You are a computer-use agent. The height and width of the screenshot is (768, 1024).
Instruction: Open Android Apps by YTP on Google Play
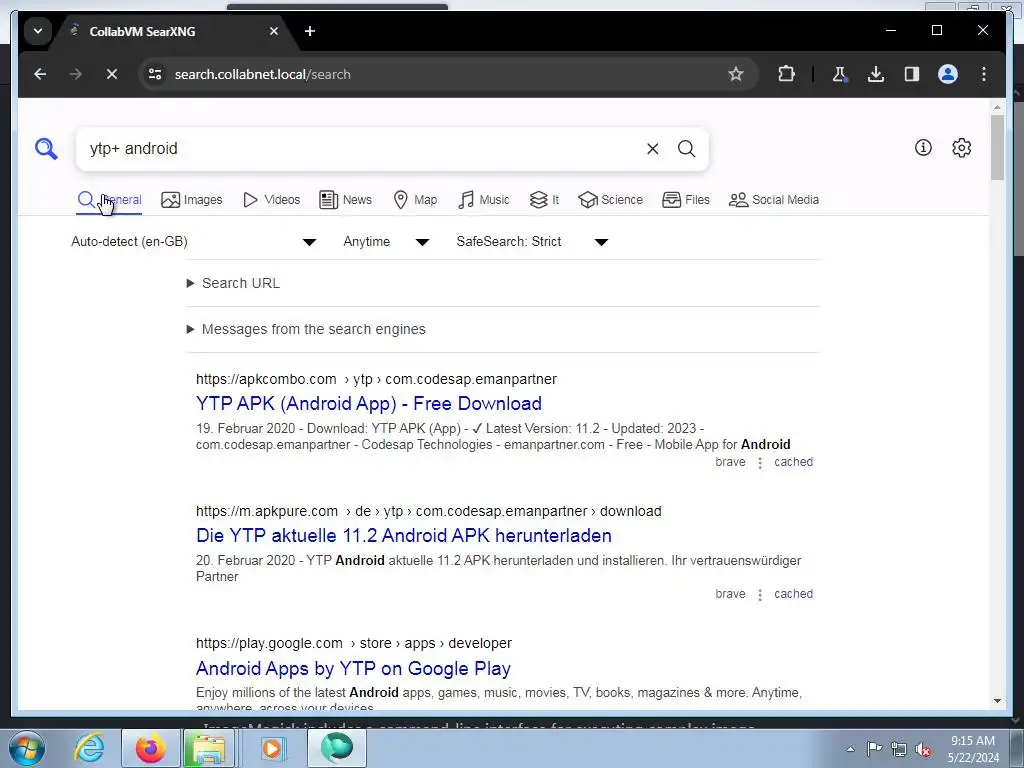pos(353,668)
